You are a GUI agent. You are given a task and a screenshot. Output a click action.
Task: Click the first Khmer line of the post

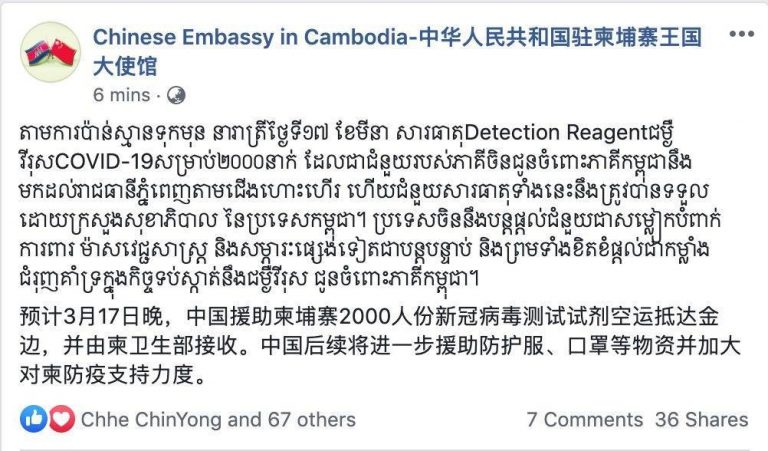[x=347, y=133]
